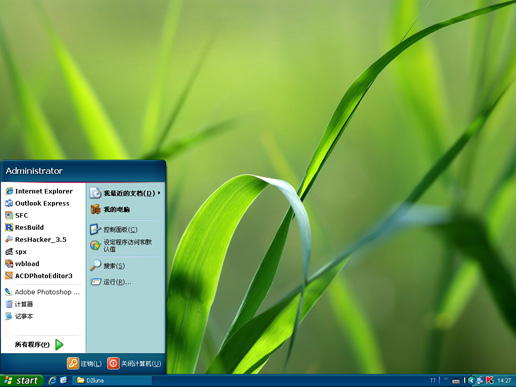Open 计算器 calculator
Image resolution: width=516 pixels, height=387 pixels.
coord(19,304)
